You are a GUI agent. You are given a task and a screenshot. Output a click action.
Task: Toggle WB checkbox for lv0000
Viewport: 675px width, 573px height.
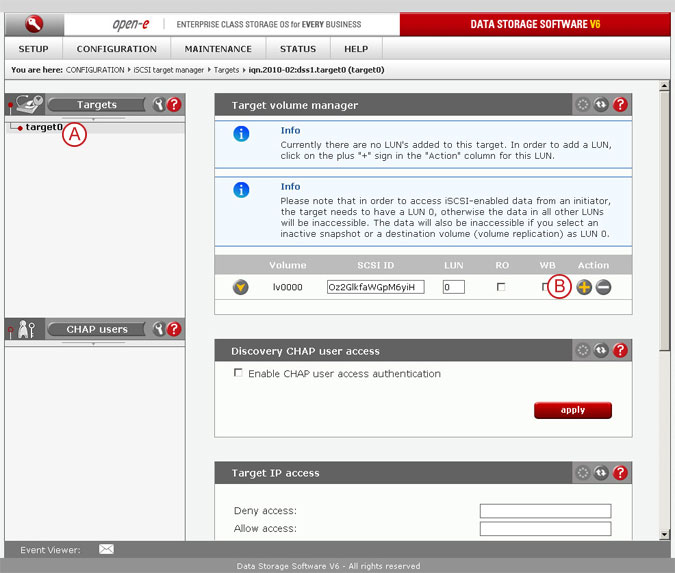[545, 287]
